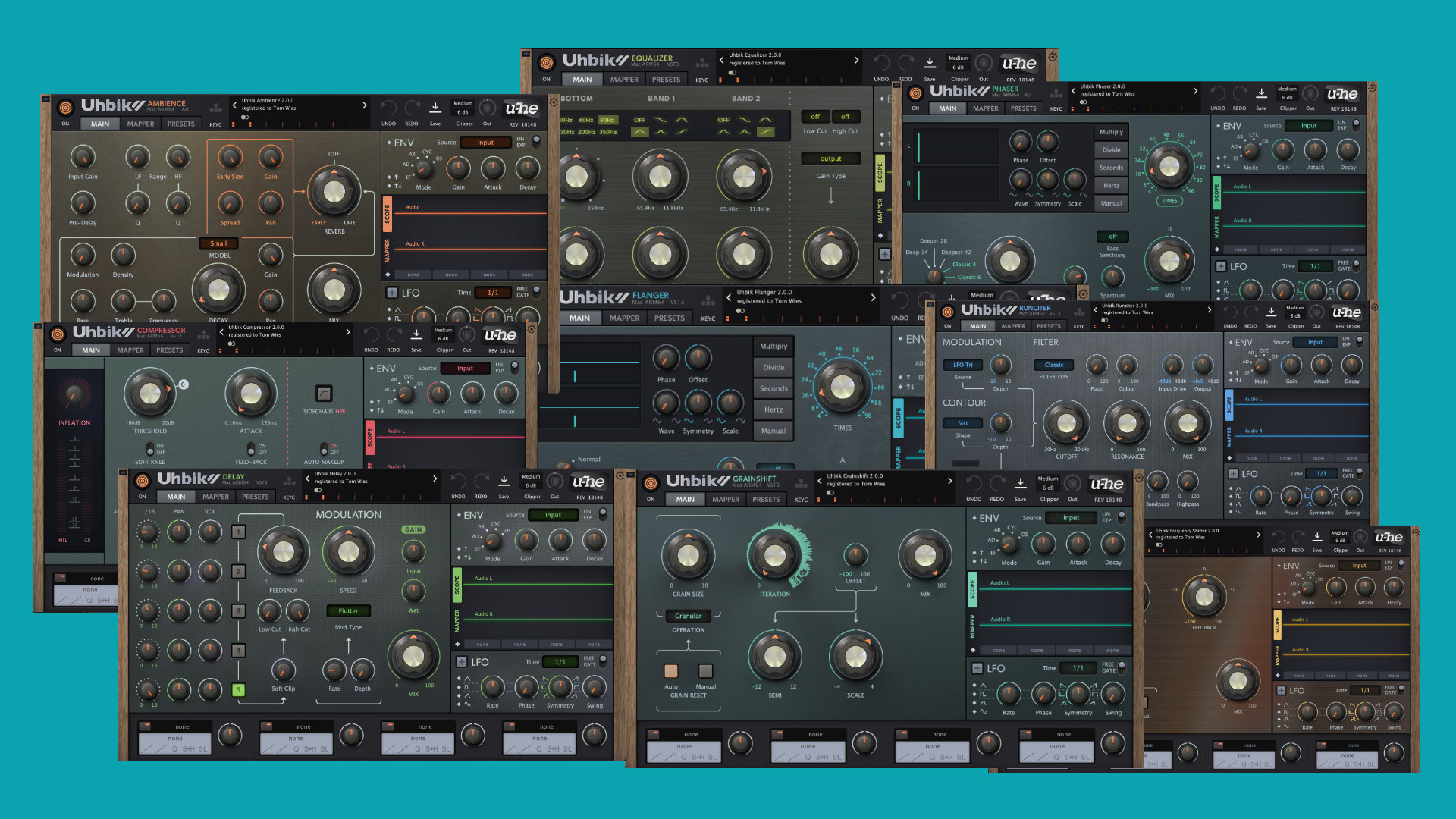Click the Clipper Out shield icon in Grainshift
The image size is (1456, 819).
click(1072, 483)
